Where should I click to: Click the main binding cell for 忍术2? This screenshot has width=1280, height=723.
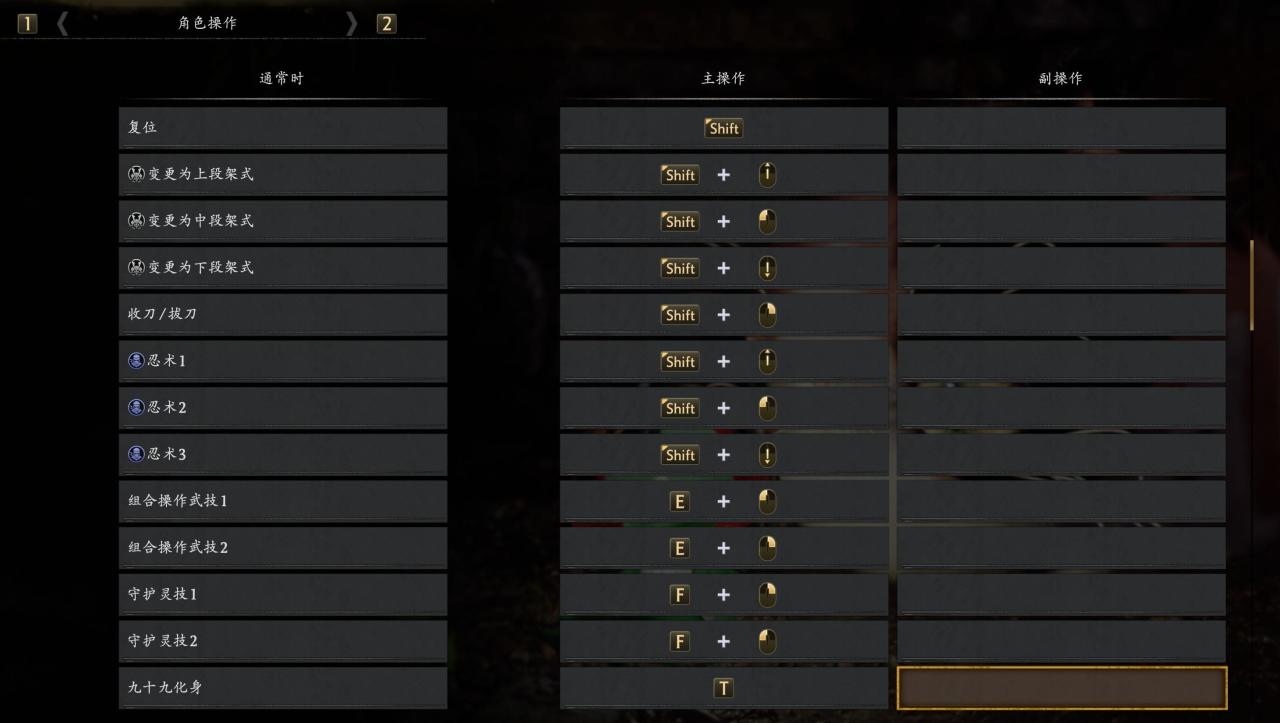pyautogui.click(x=724, y=408)
